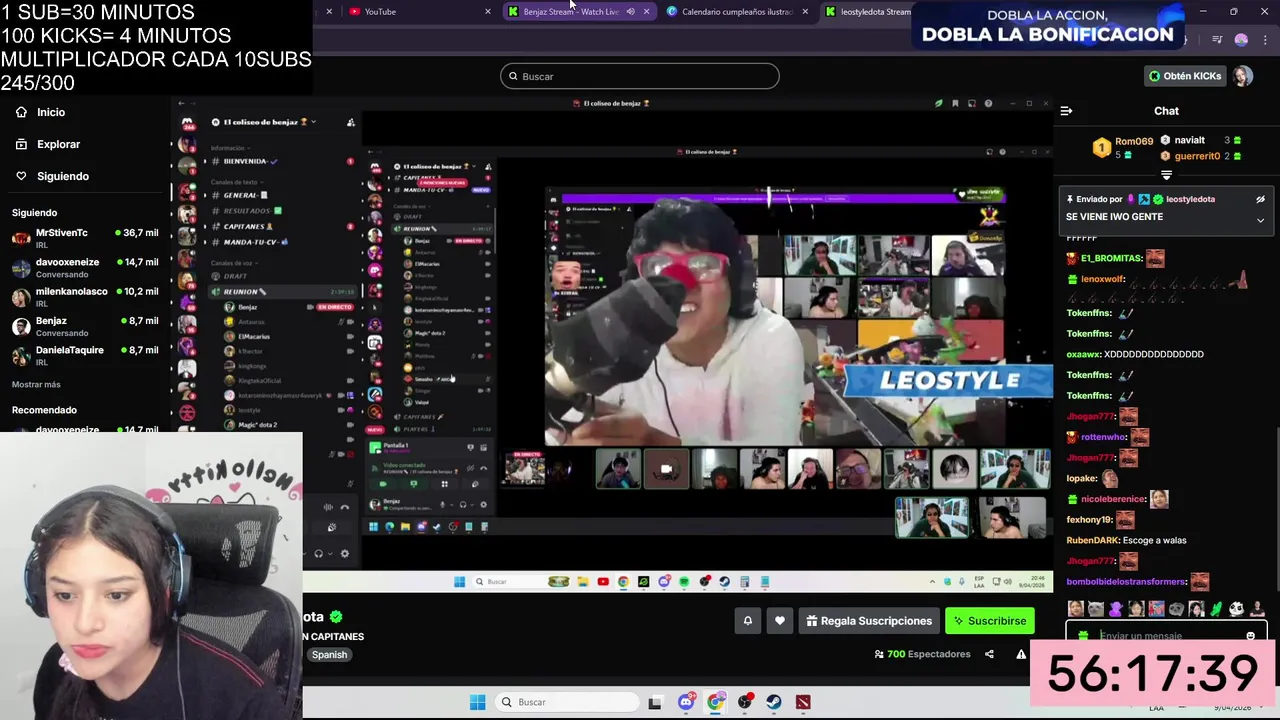
Task: Click the report warning triangle icon
Action: tap(1021, 654)
